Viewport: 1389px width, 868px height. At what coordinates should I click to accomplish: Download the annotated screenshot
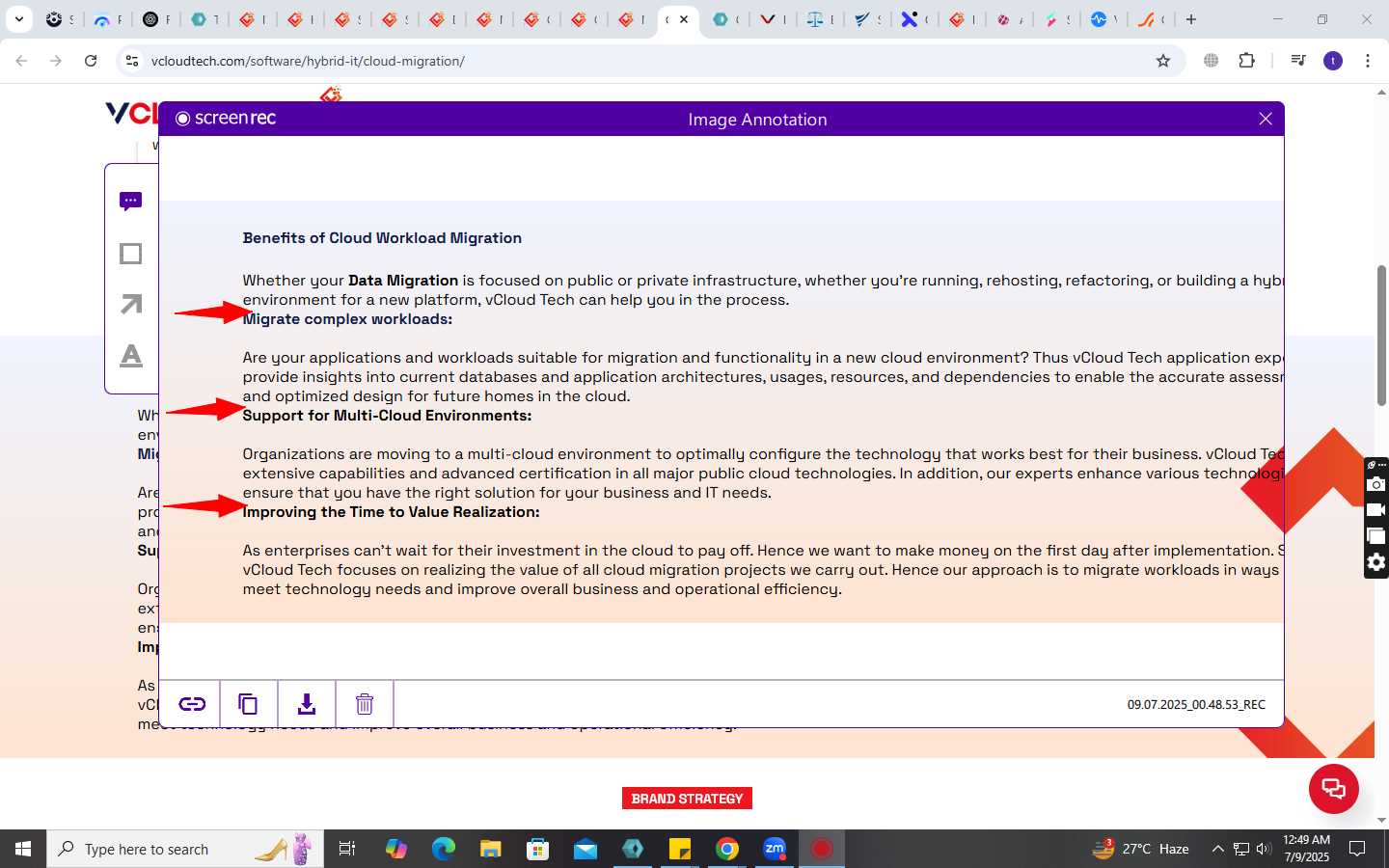[307, 704]
